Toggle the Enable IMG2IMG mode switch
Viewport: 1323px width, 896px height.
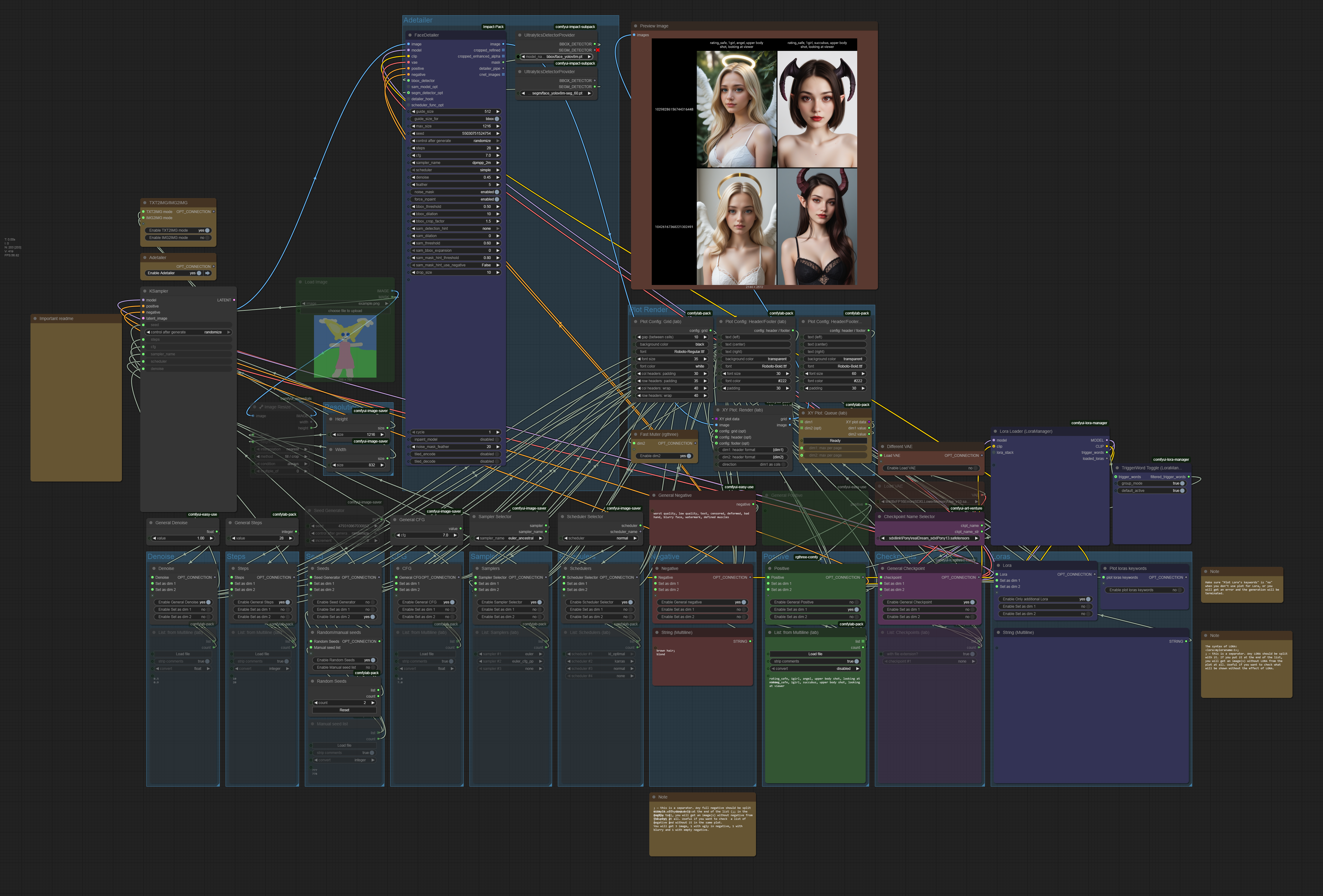[x=207, y=238]
